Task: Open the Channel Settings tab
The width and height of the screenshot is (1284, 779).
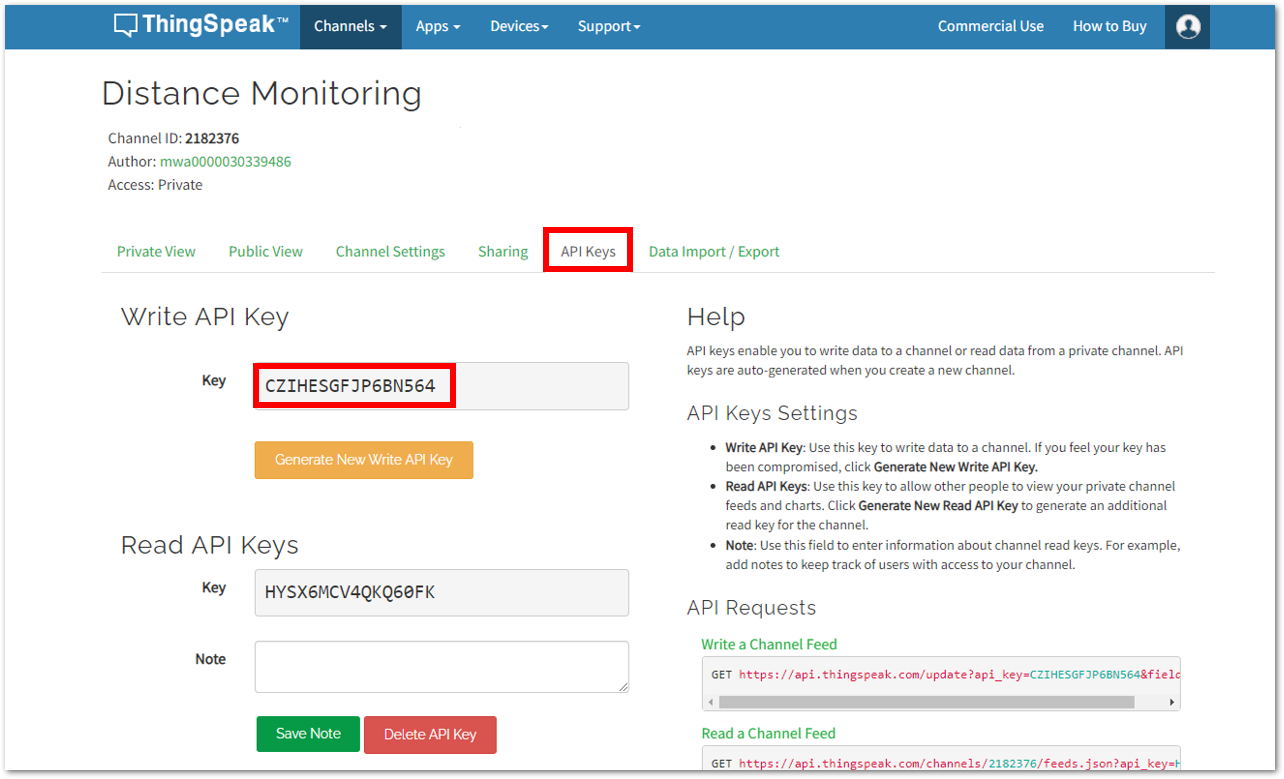Action: 390,251
